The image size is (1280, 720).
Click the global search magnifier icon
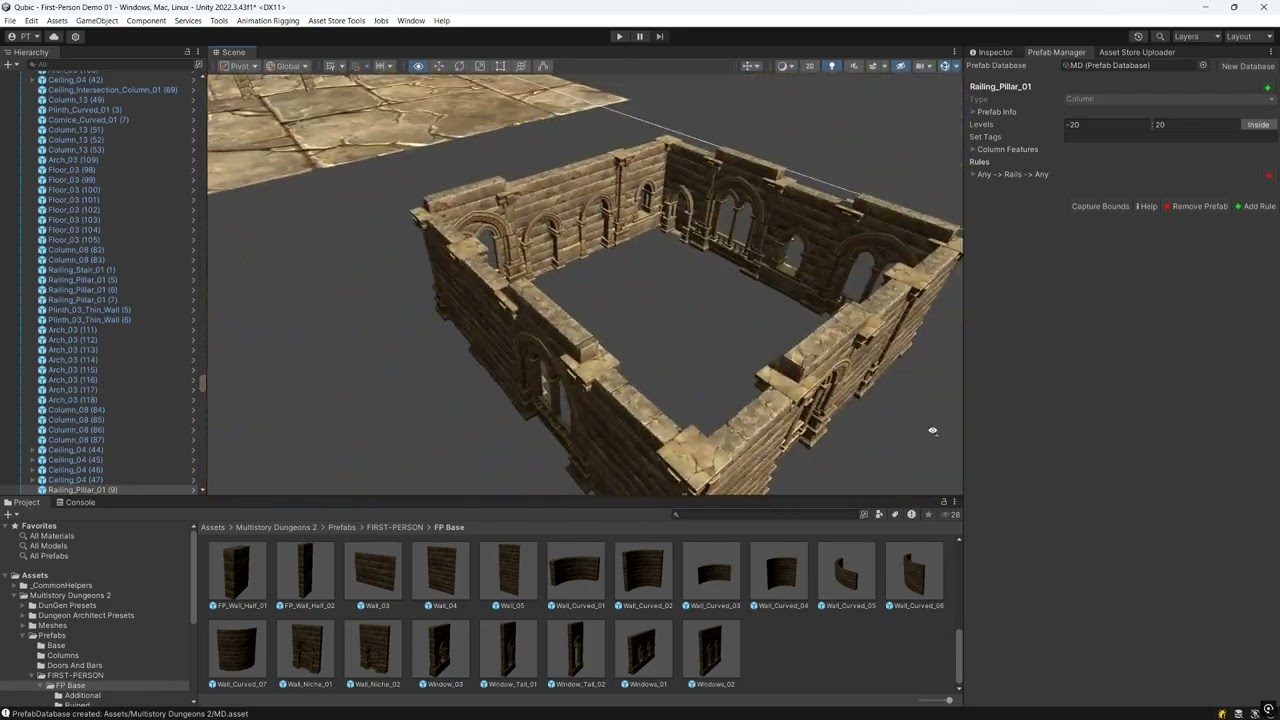pyautogui.click(x=1160, y=36)
